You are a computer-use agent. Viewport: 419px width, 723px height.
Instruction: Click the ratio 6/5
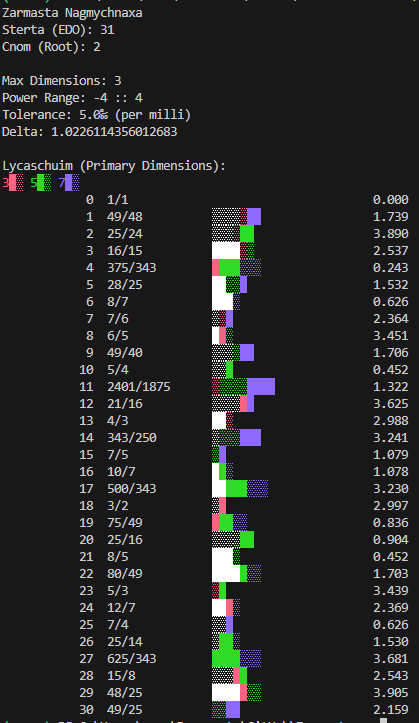click(118, 336)
